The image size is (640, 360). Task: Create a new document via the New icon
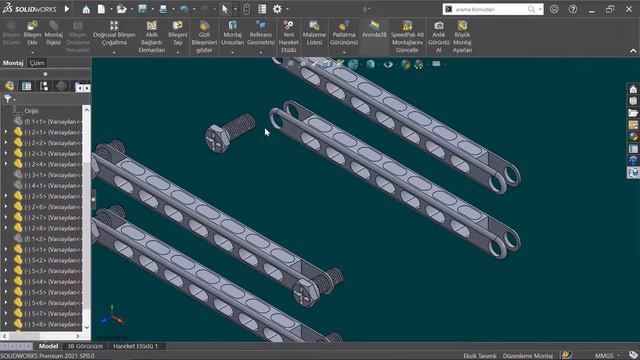101,9
